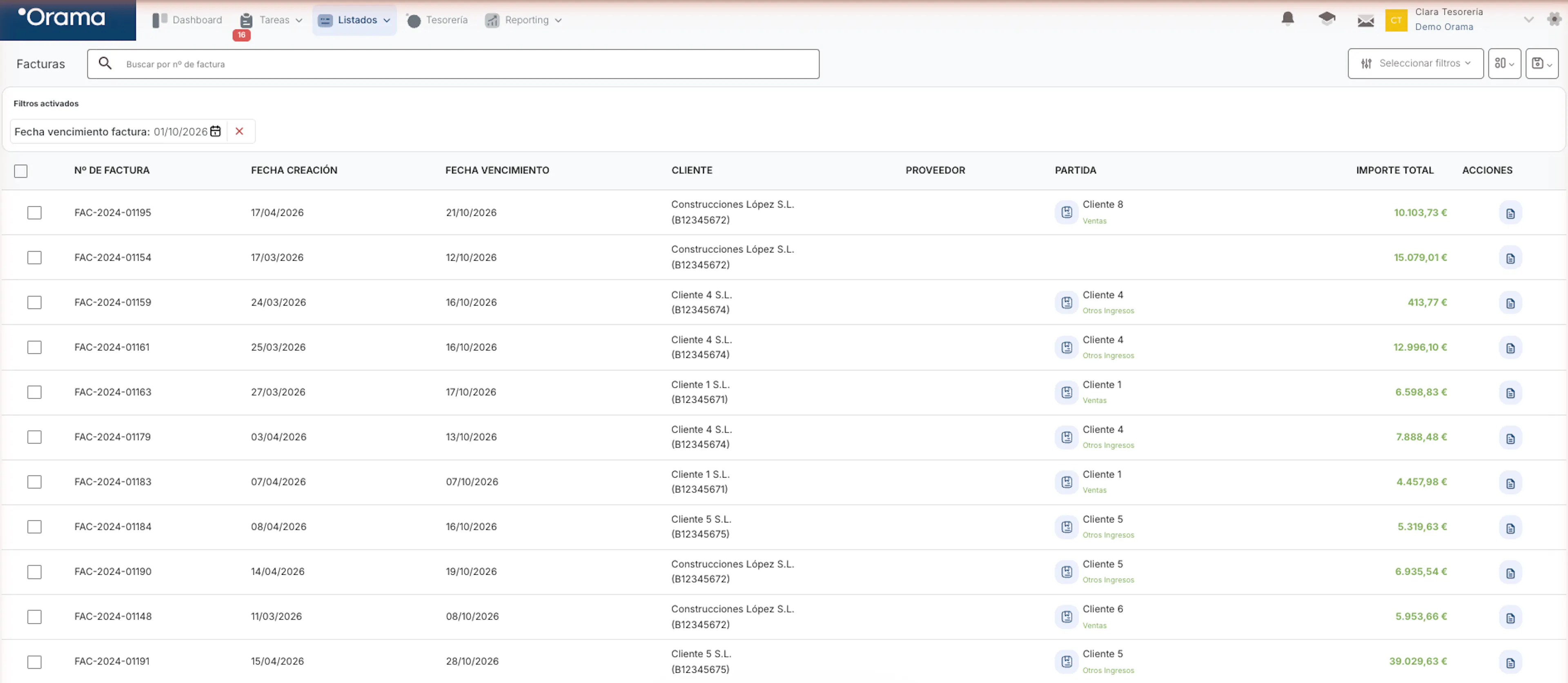1568x683 pixels.
Task: Open the notifications bell icon
Action: [1287, 19]
